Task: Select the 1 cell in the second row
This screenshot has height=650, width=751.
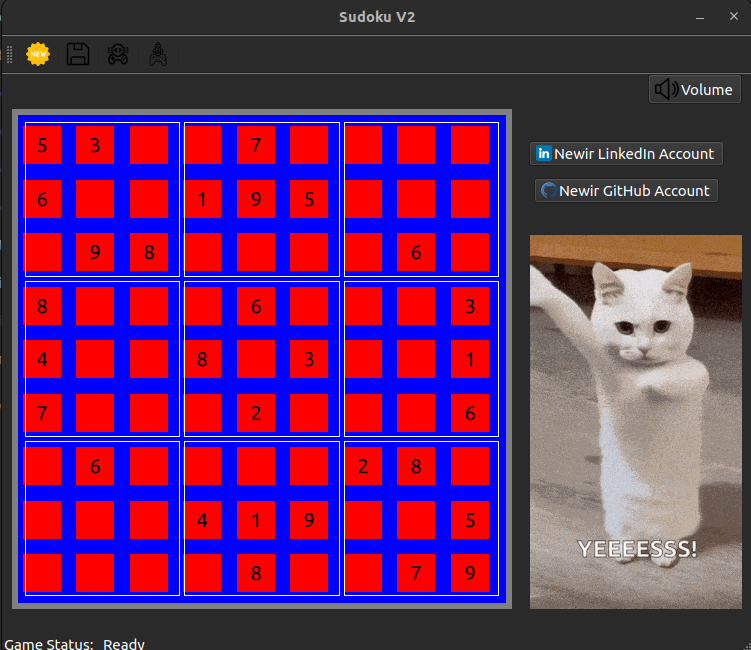Action: (202, 199)
